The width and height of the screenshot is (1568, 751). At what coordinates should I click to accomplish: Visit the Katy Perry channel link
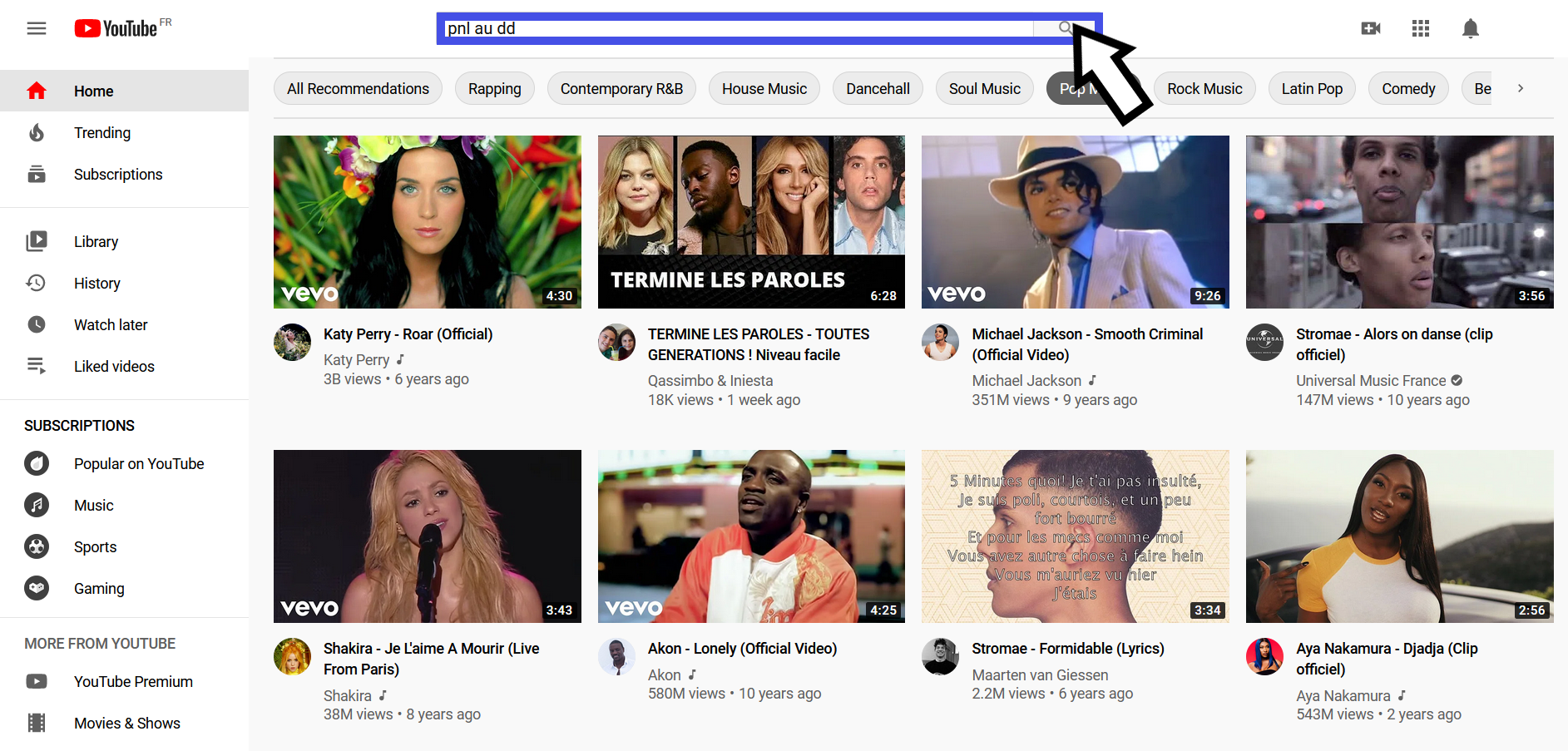(x=356, y=359)
